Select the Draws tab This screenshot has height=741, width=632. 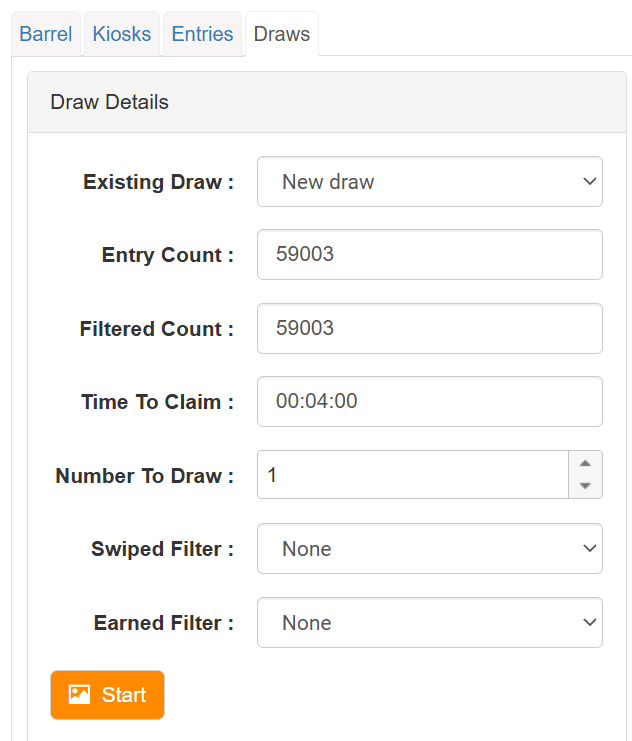point(281,34)
